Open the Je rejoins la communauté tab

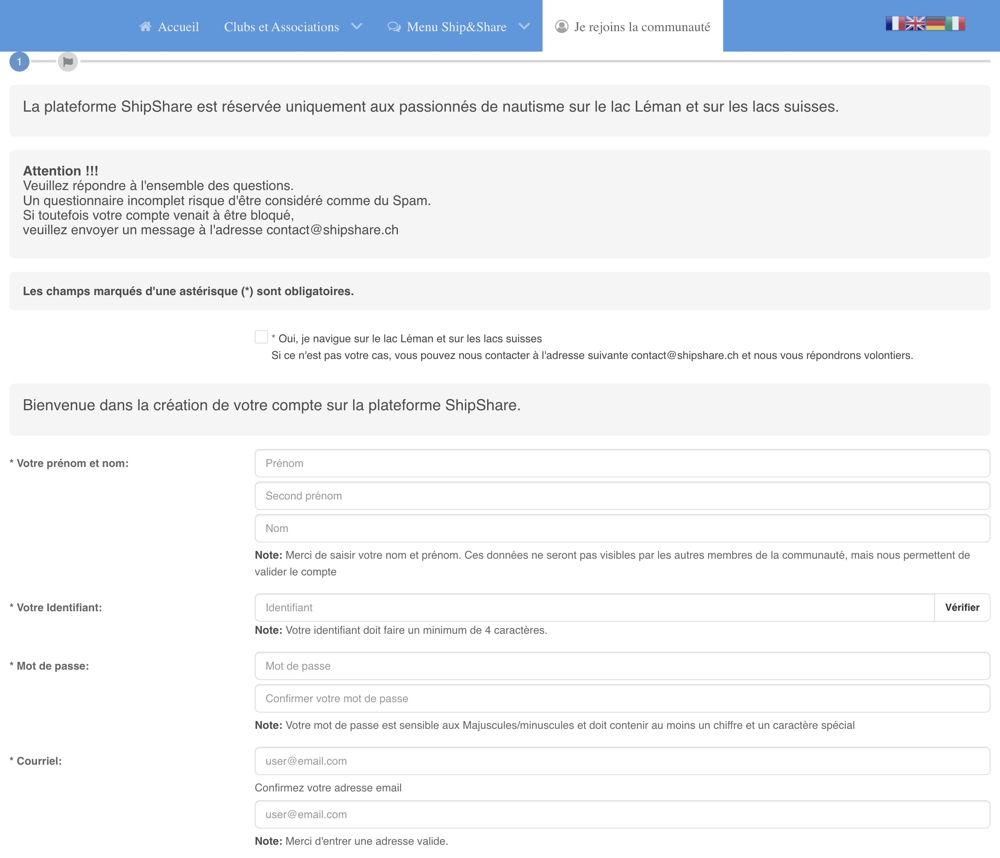(x=632, y=27)
